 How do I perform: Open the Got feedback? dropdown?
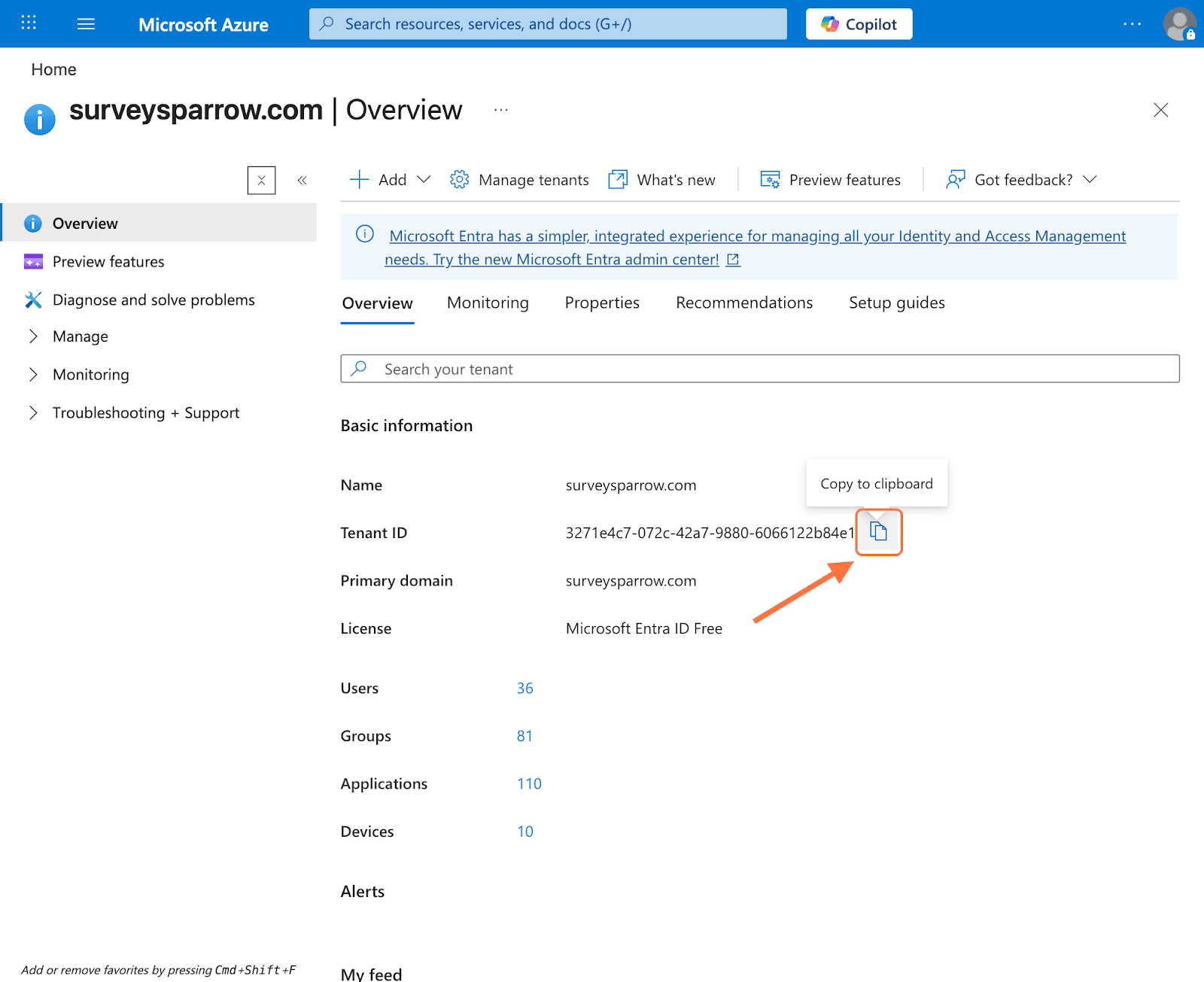point(1022,180)
